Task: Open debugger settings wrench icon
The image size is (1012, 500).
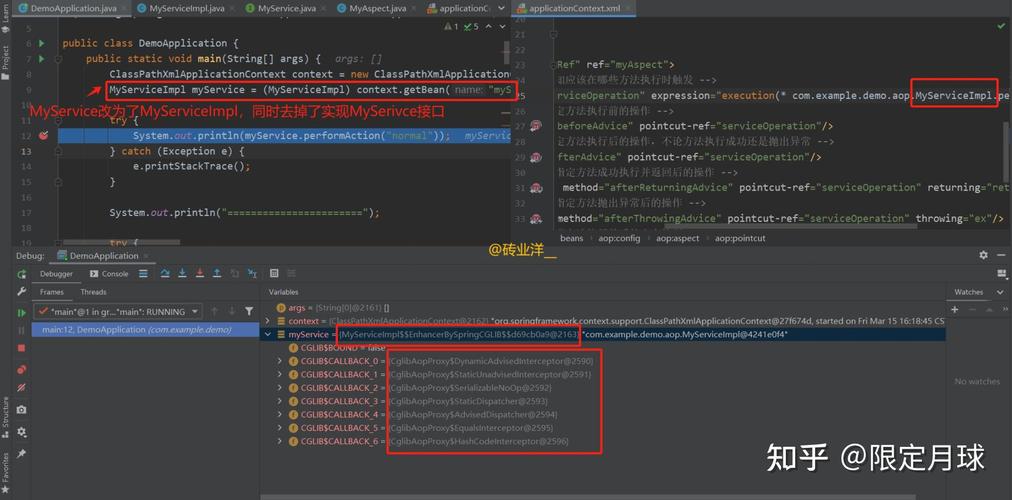Action: tap(21, 292)
